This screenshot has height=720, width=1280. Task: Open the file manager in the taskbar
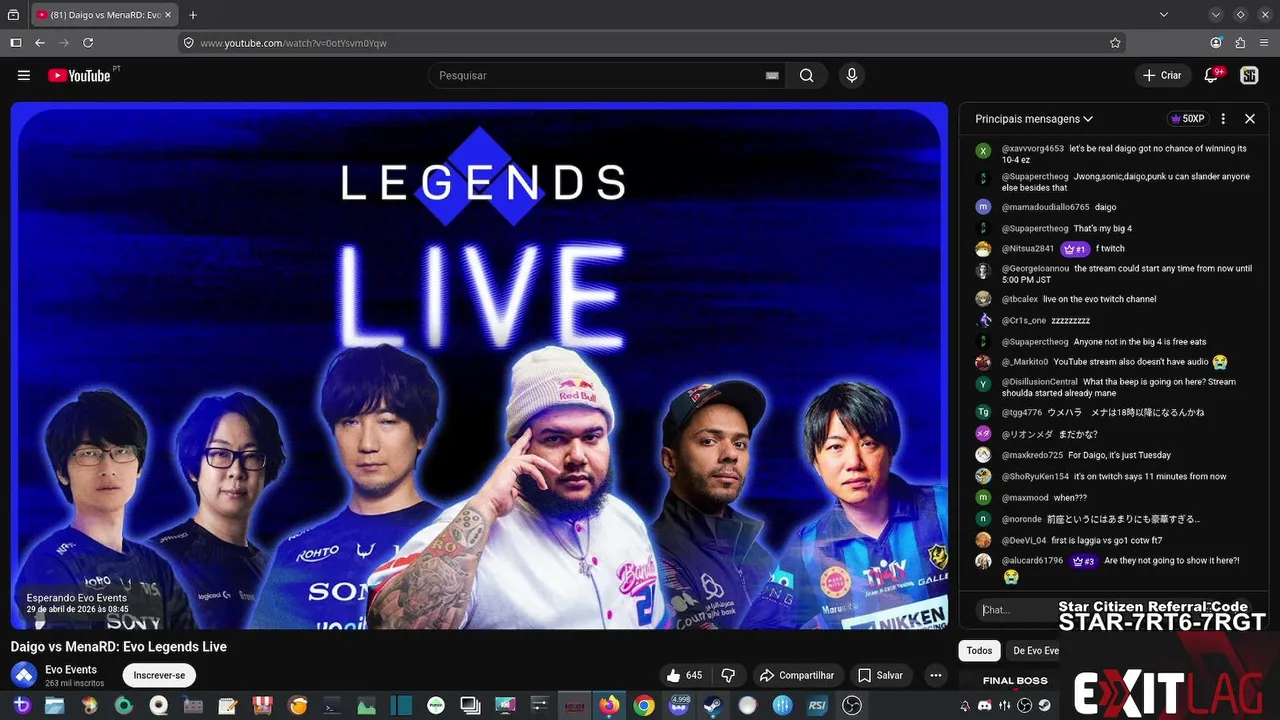tap(54, 706)
